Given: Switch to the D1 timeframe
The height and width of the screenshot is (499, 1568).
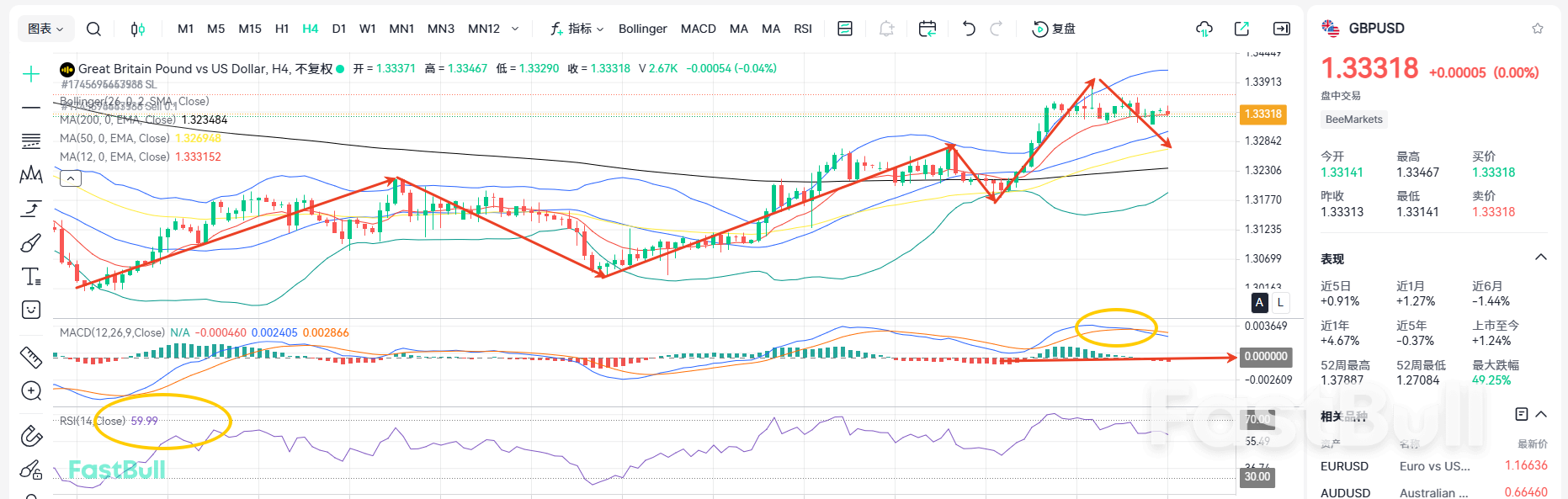Looking at the screenshot, I should (x=338, y=29).
